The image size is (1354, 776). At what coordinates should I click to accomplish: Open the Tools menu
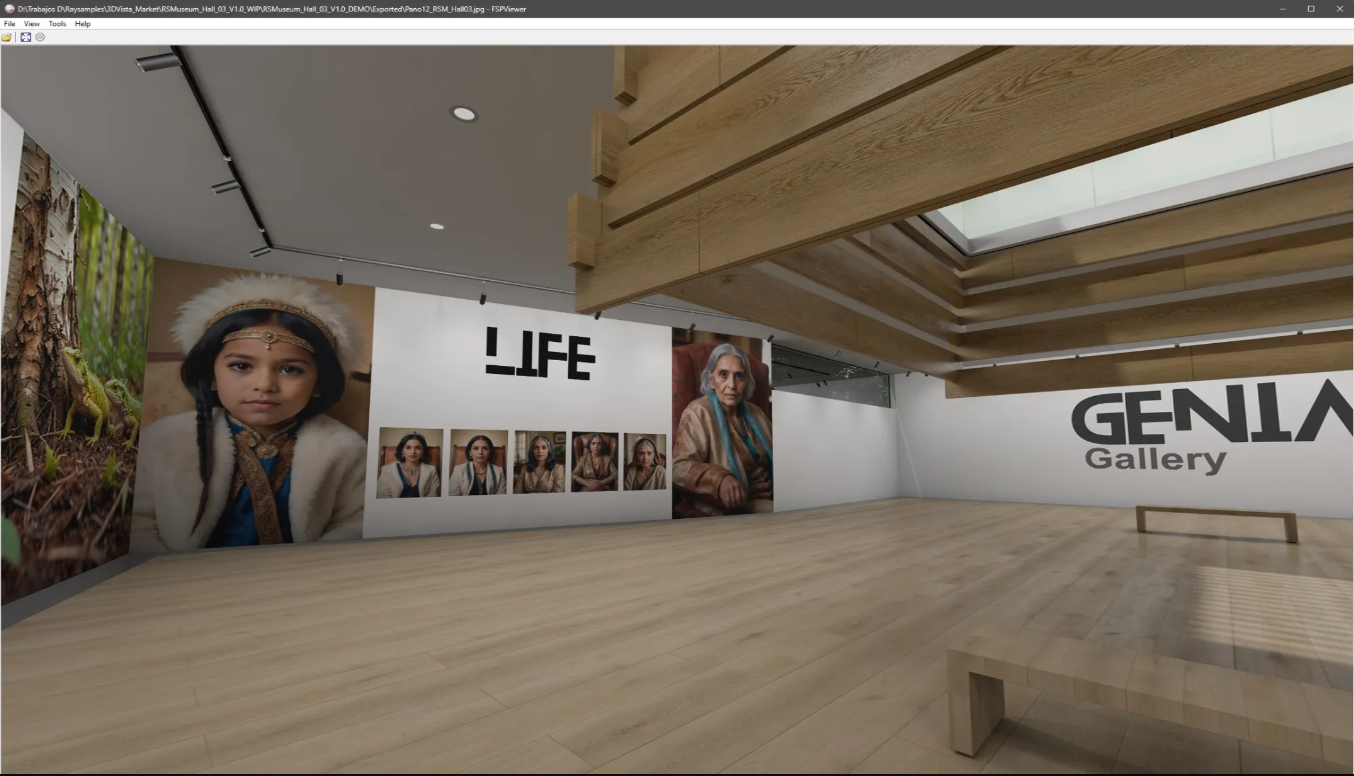tap(57, 23)
